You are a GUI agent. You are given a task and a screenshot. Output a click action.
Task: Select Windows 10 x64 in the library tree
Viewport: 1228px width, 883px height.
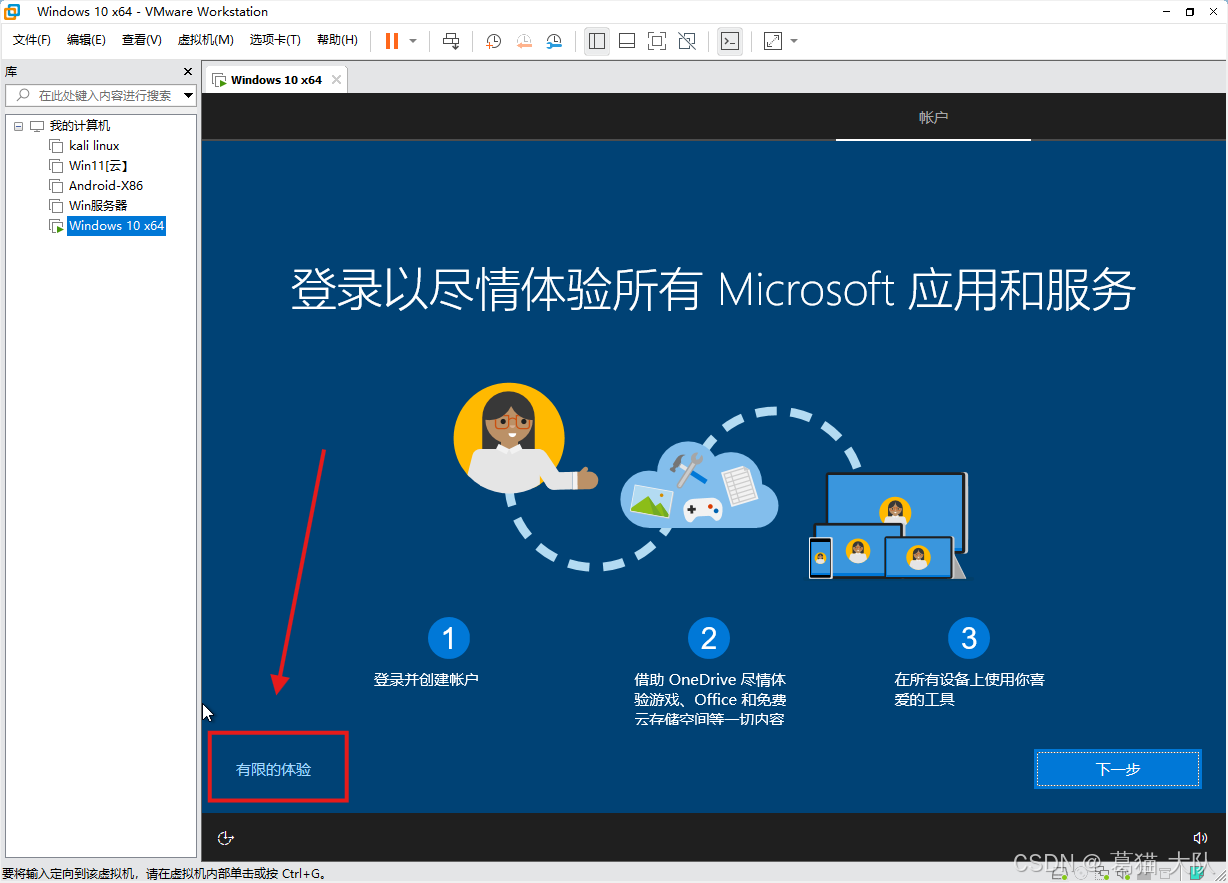pyautogui.click(x=116, y=226)
